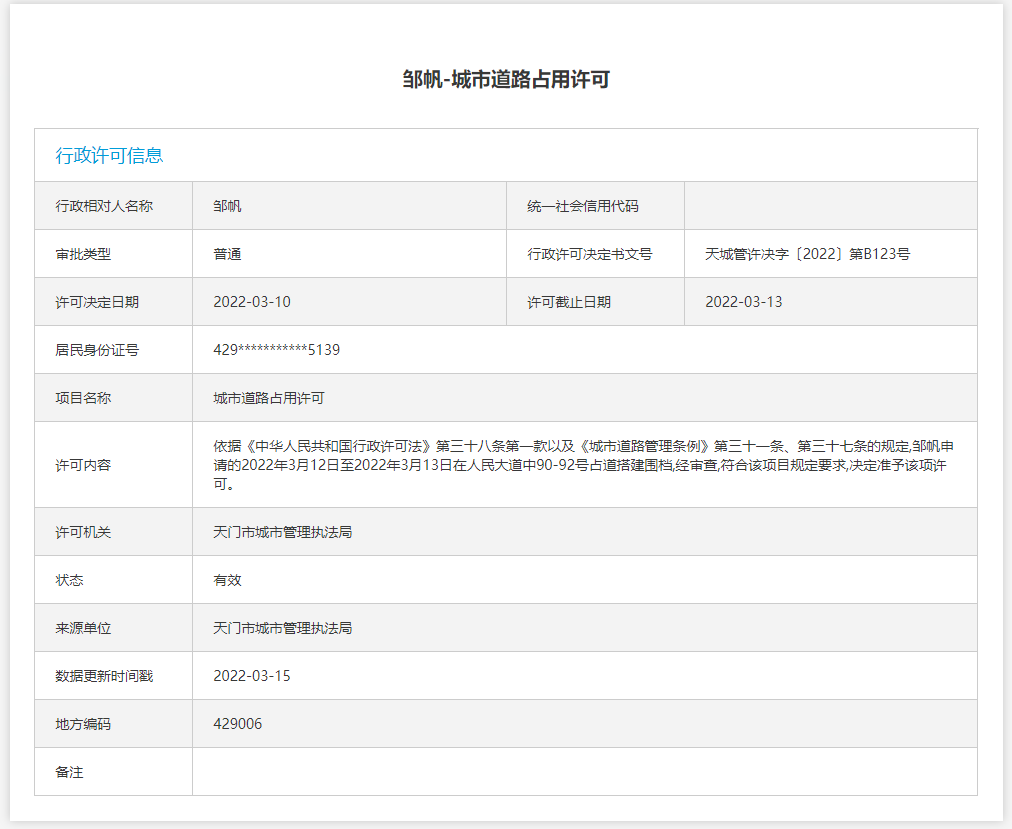Select project name value 城市道路占用许可

tap(268, 398)
